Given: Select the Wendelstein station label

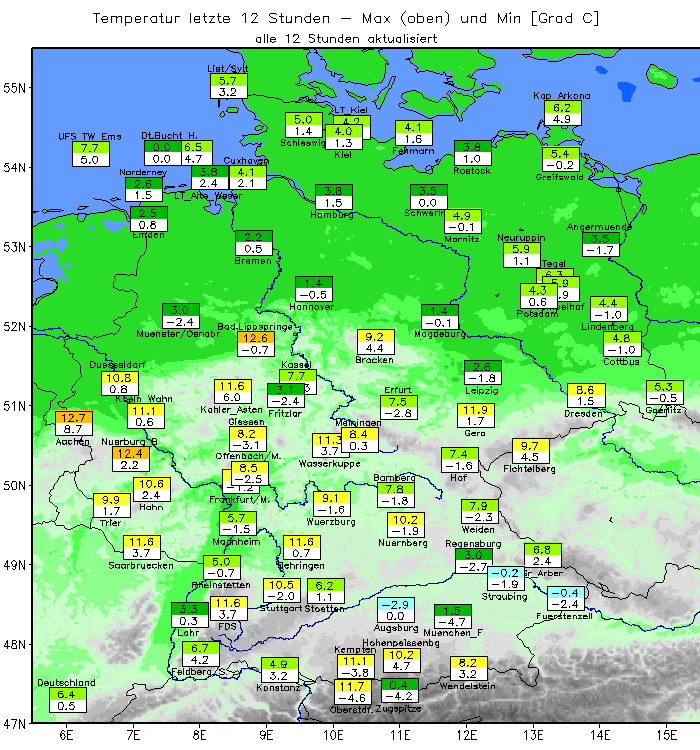Looking at the screenshot, I should click(x=467, y=686).
